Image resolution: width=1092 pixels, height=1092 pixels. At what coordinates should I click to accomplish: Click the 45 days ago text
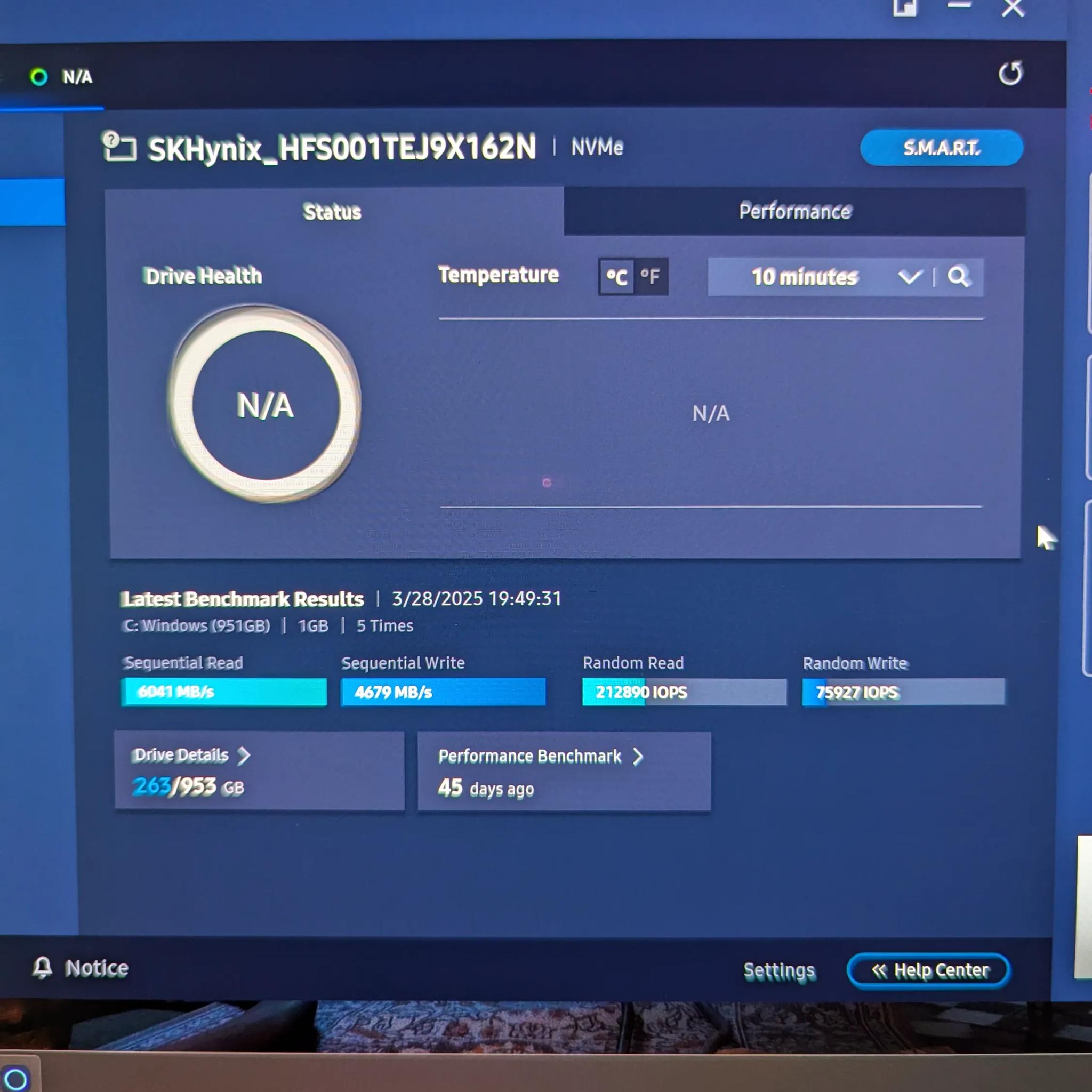486,788
